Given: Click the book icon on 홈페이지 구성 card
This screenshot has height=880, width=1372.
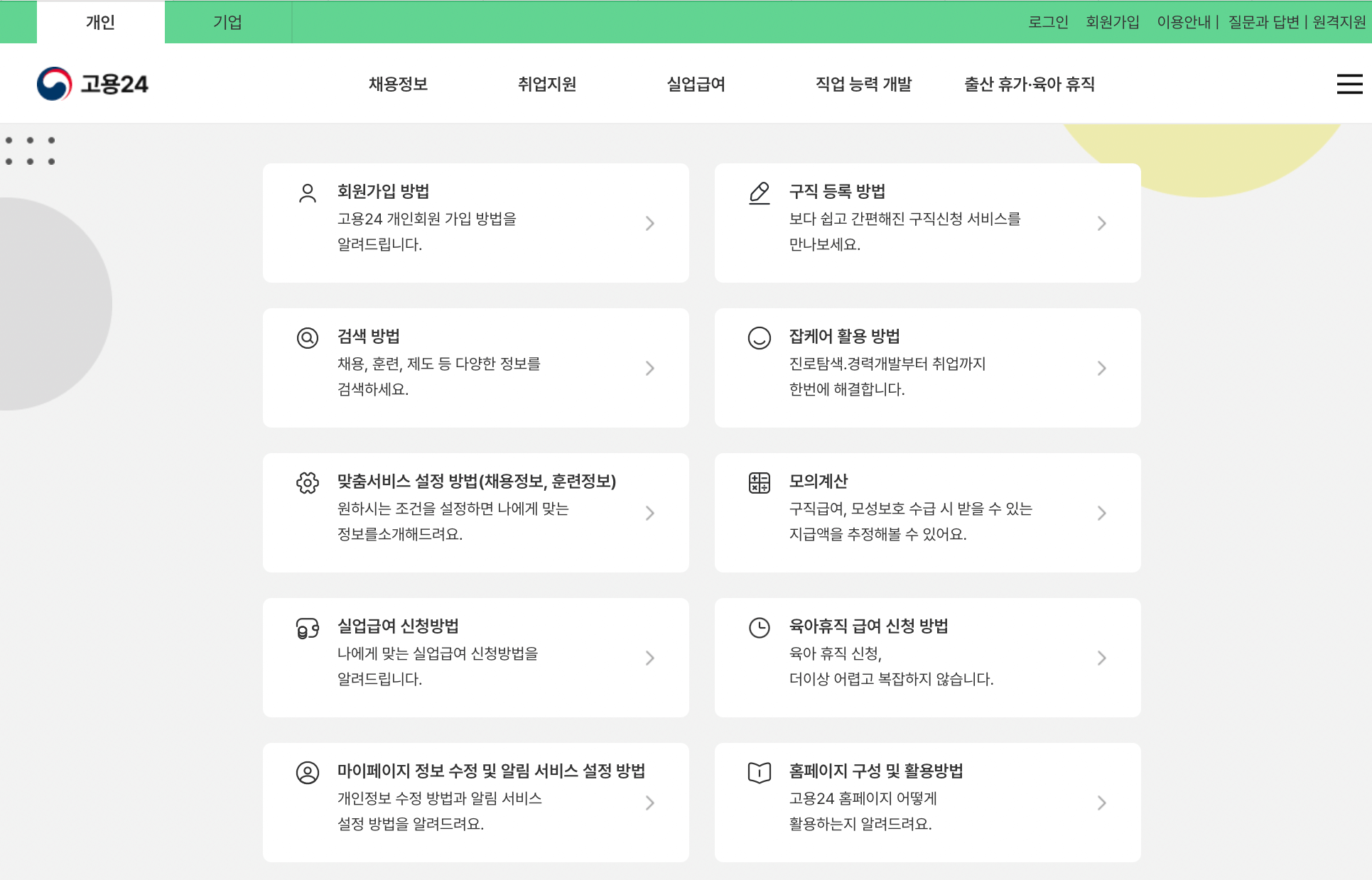Looking at the screenshot, I should [759, 772].
